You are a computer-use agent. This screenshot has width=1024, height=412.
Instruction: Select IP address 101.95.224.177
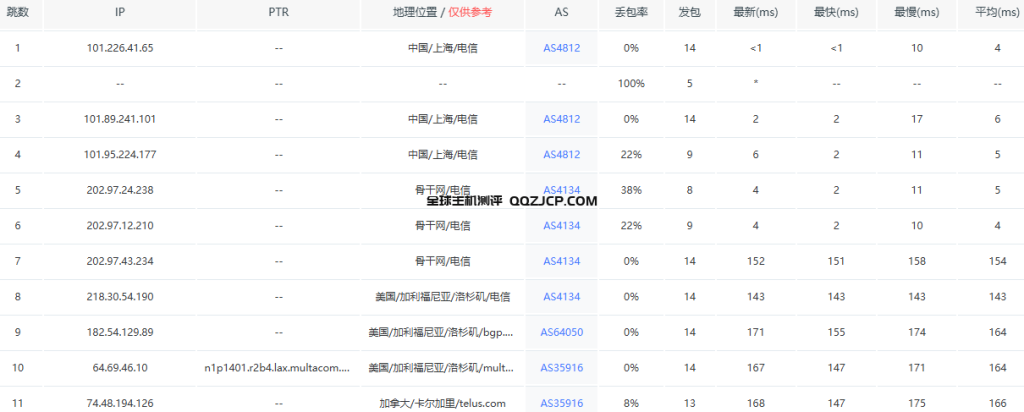tap(120, 155)
